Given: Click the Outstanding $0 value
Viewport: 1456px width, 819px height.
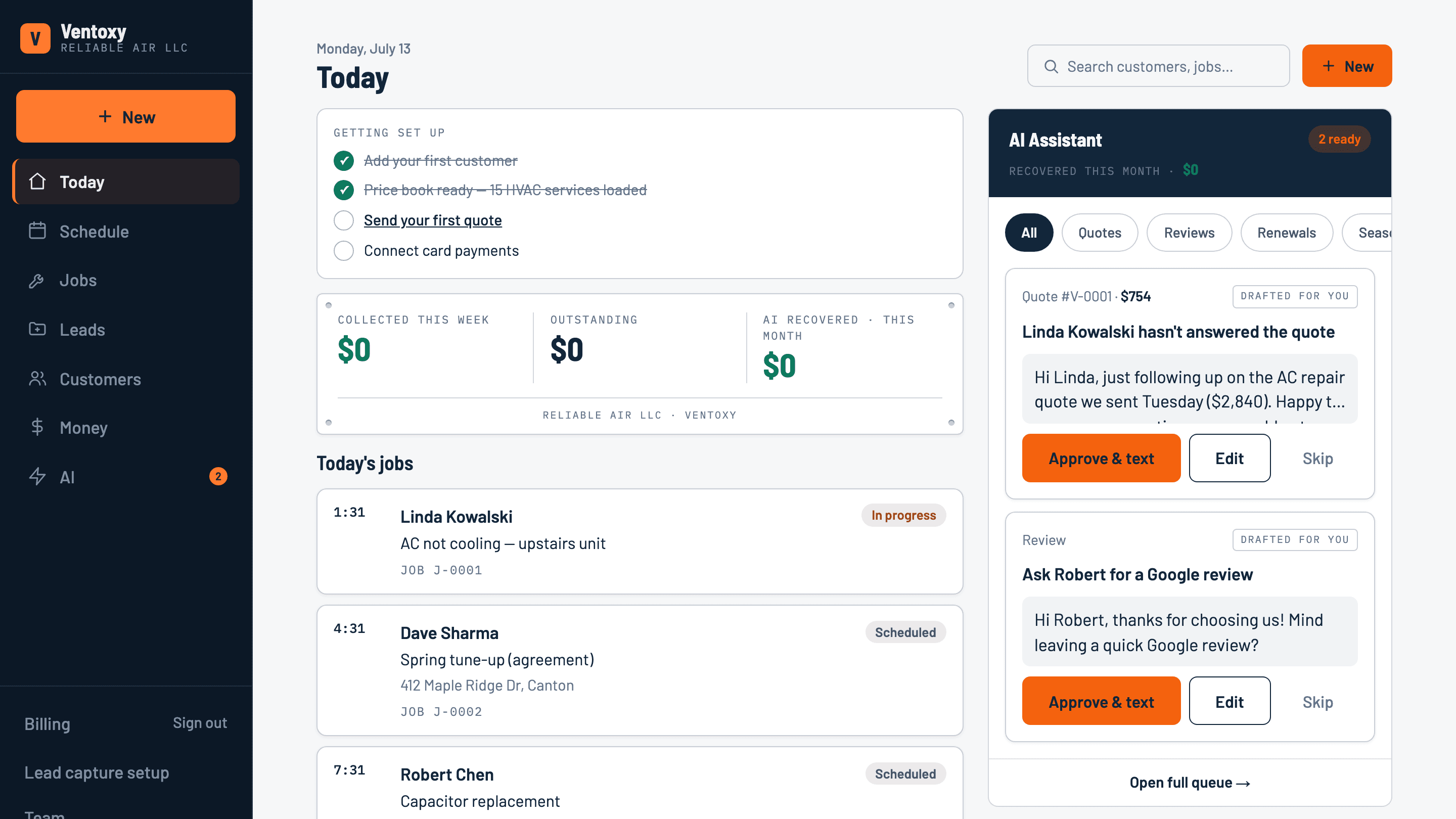Looking at the screenshot, I should (x=566, y=349).
